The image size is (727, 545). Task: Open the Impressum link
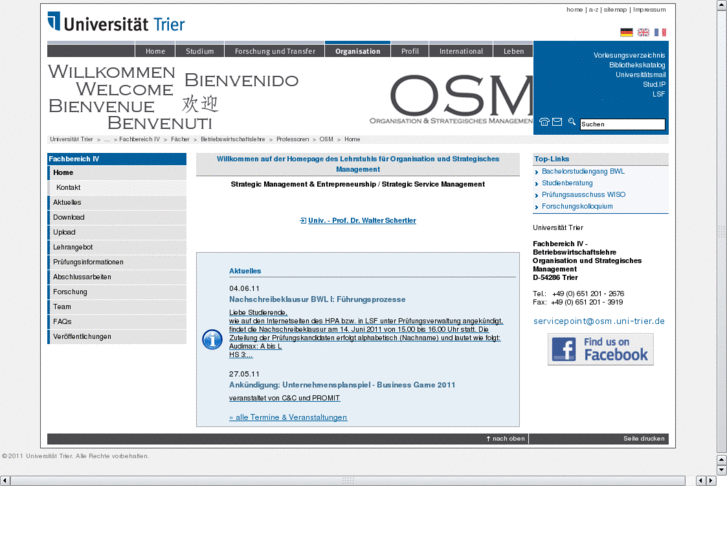tap(650, 10)
